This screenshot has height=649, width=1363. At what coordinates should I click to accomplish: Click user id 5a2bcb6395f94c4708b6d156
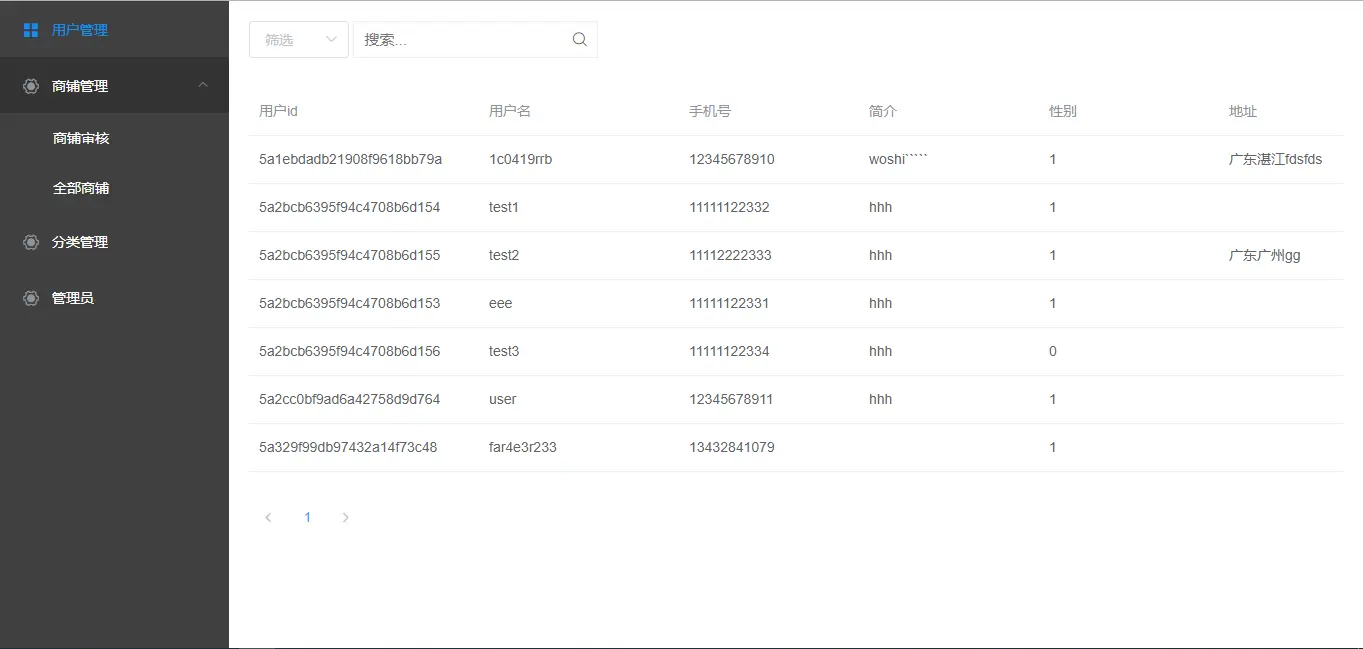[x=349, y=351]
